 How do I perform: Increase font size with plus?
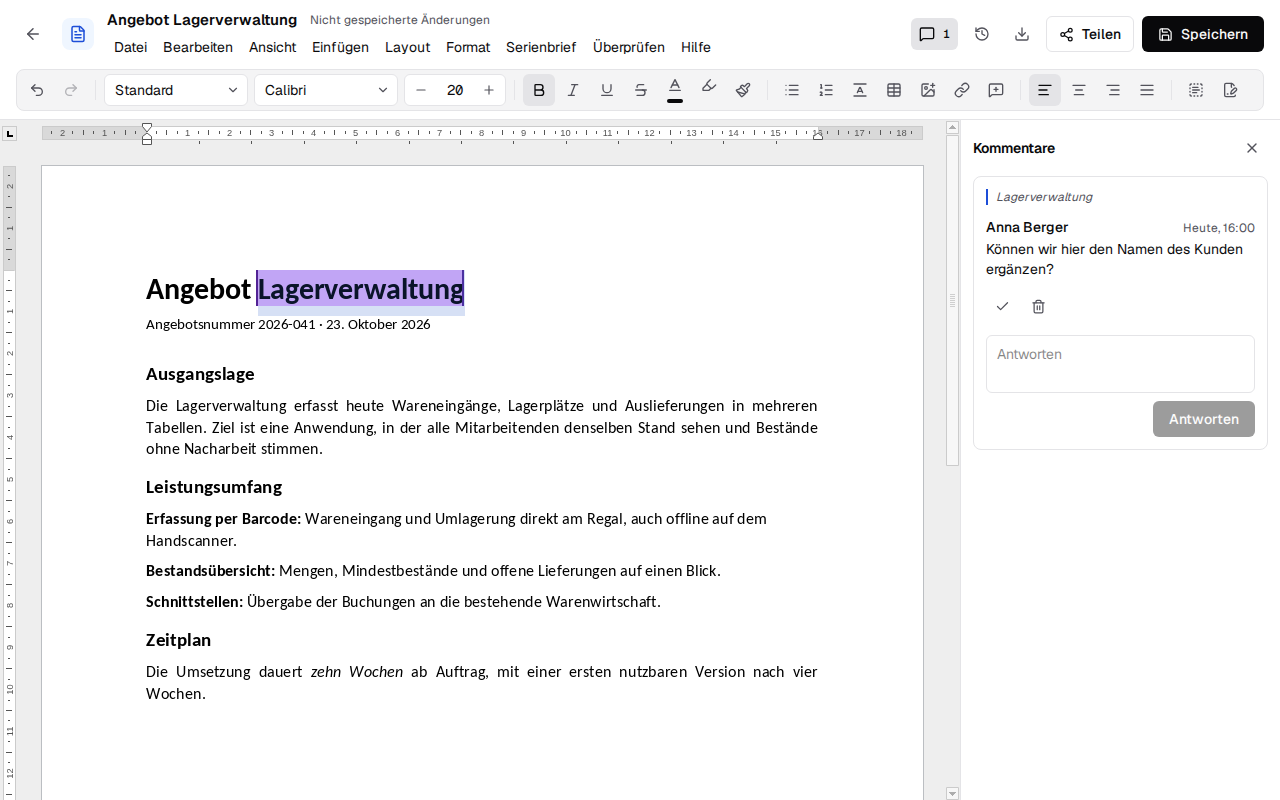pyautogui.click(x=489, y=90)
